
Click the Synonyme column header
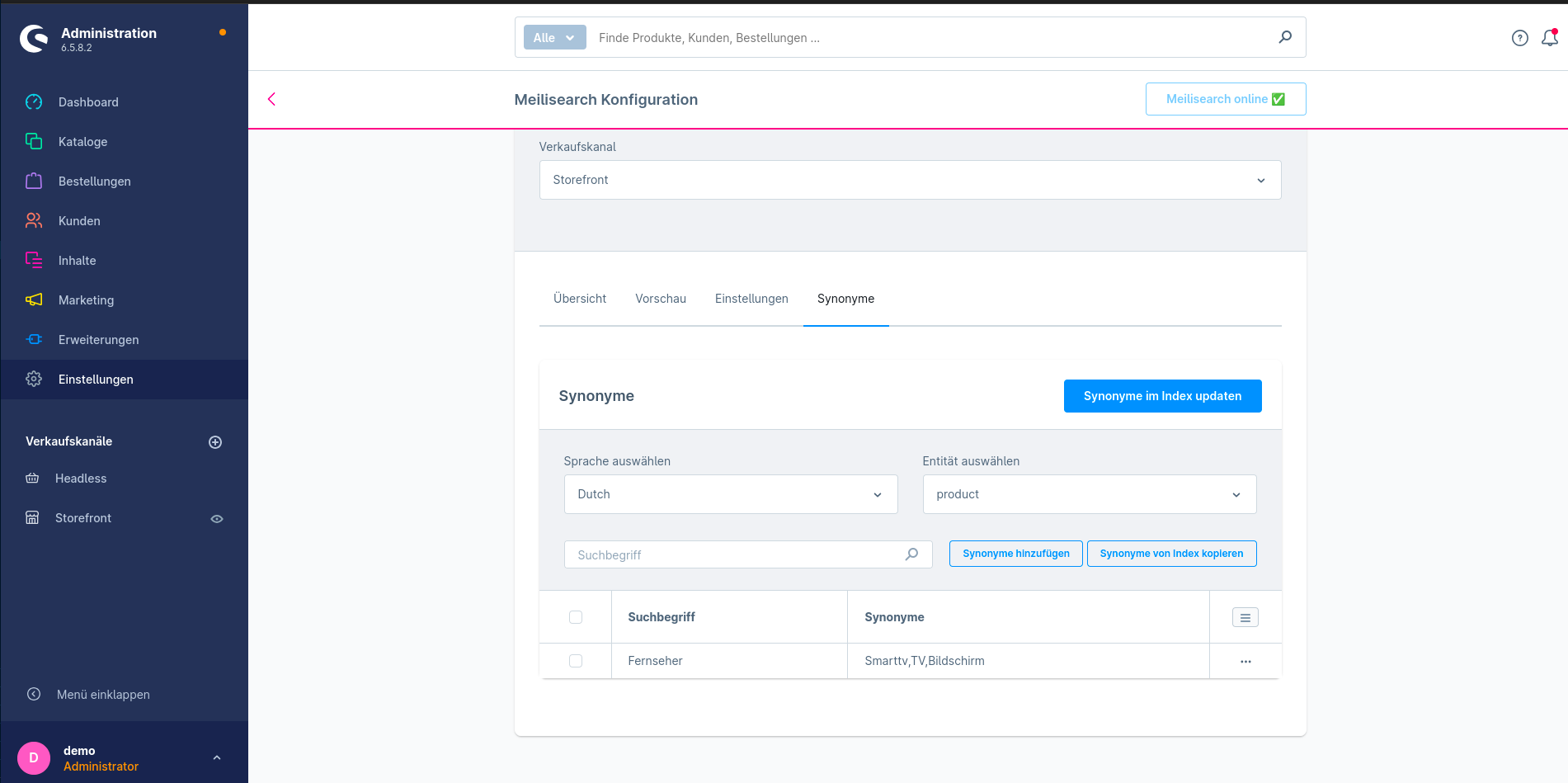point(1028,617)
